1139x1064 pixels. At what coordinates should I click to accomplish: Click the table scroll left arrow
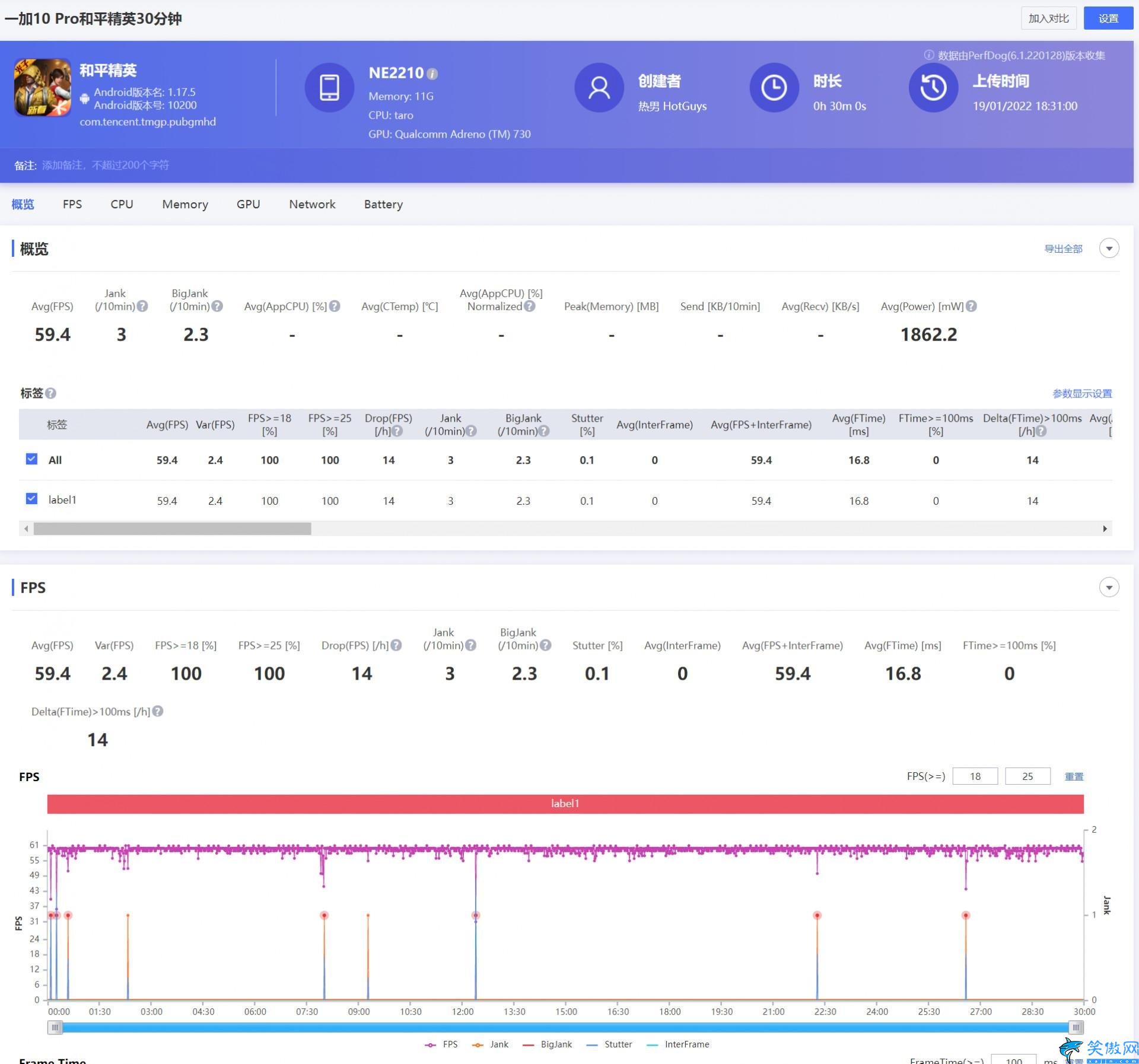tap(26, 528)
